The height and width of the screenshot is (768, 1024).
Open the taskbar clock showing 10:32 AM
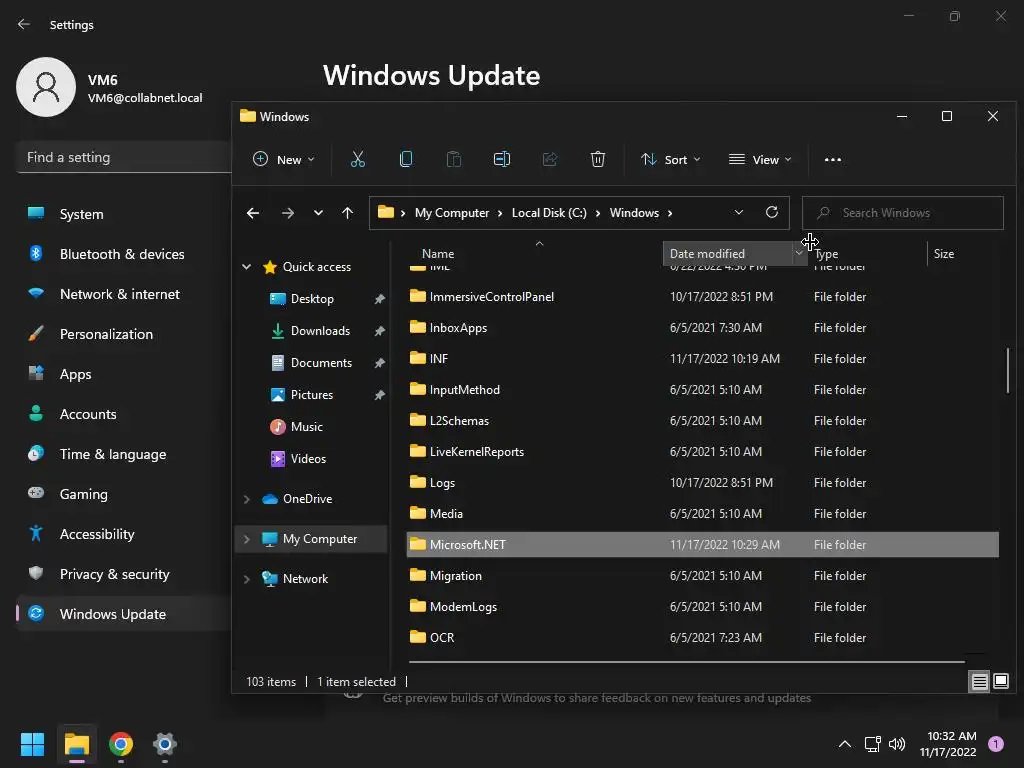948,744
